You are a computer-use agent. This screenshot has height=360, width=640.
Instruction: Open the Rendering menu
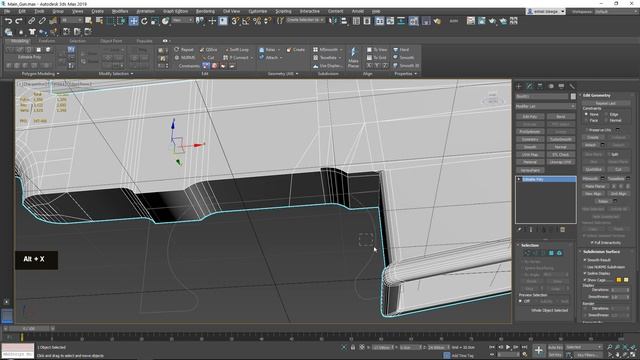click(205, 11)
